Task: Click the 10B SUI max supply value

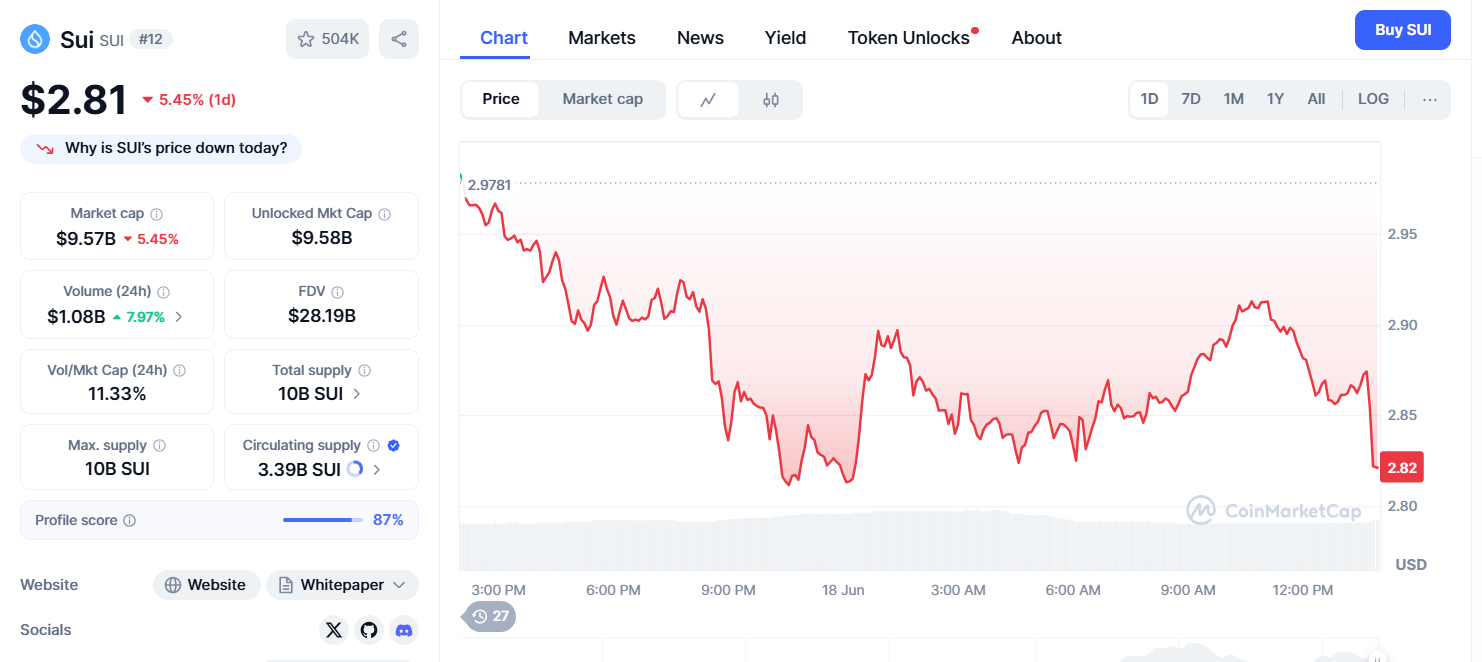Action: [117, 469]
